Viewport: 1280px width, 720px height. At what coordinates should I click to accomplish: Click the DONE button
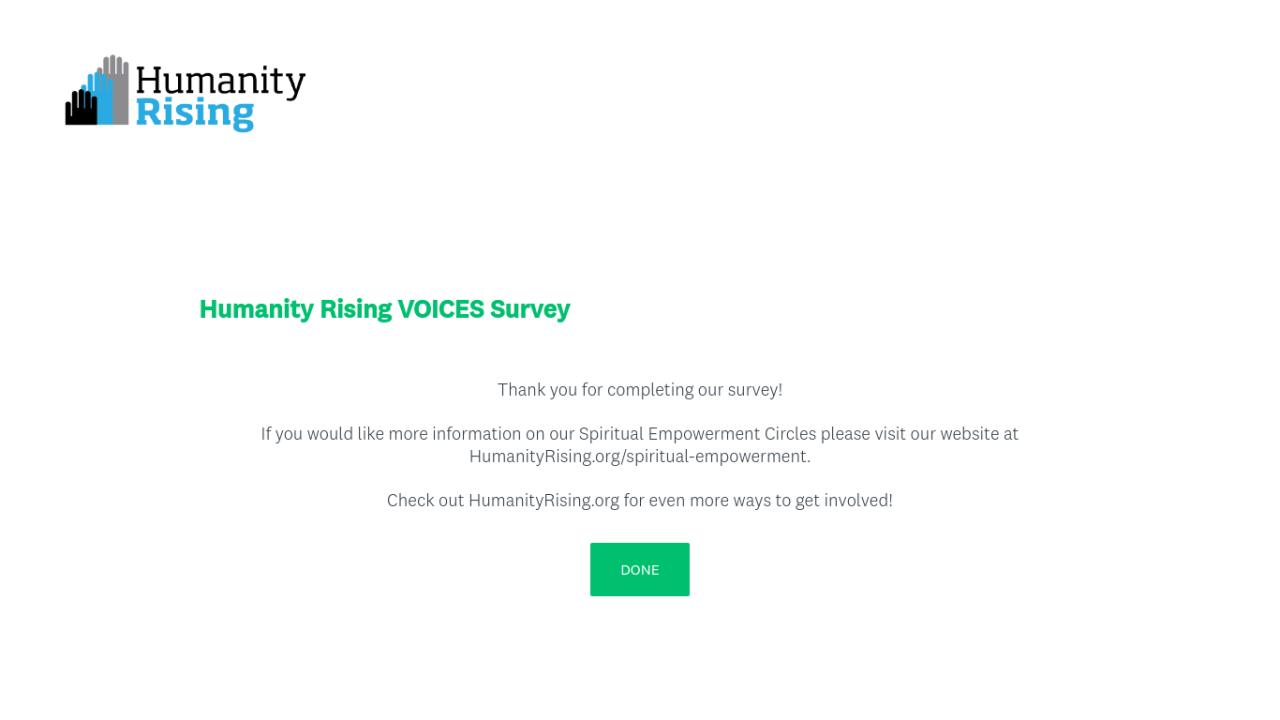click(639, 569)
